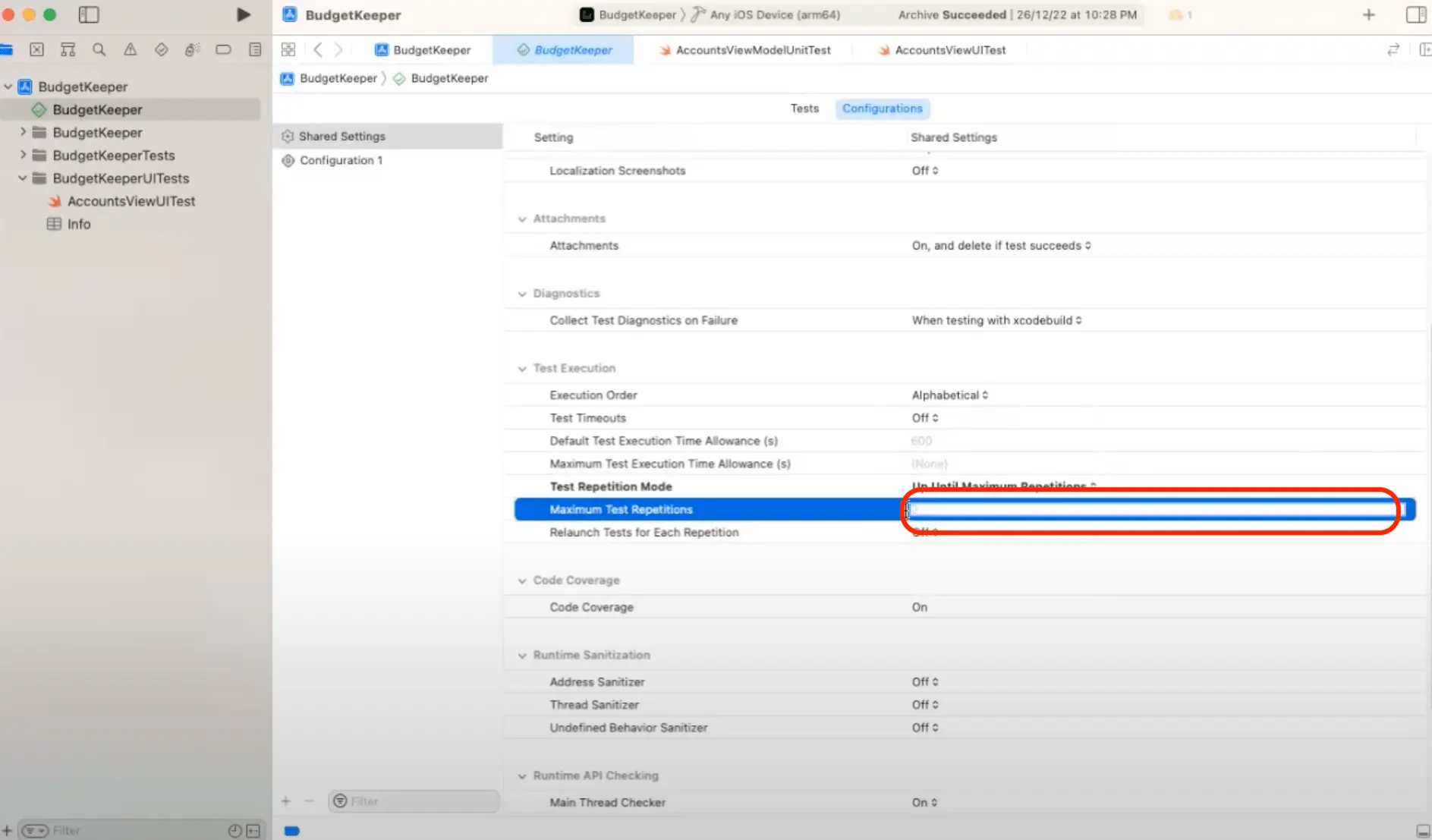The width and height of the screenshot is (1432, 840).
Task: Expand the BudgetKeeperTests folder
Action: (x=23, y=156)
